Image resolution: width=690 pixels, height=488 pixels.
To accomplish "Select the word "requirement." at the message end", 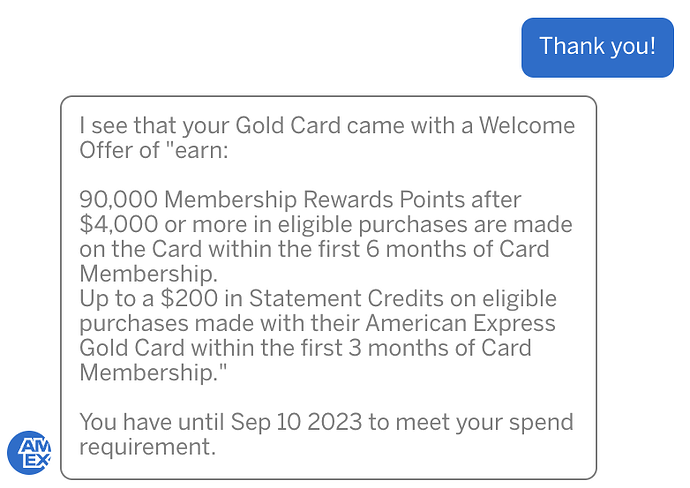I will coord(147,446).
